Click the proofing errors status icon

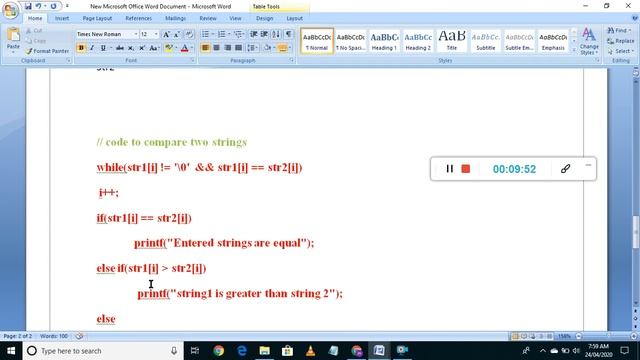[x=79, y=336]
